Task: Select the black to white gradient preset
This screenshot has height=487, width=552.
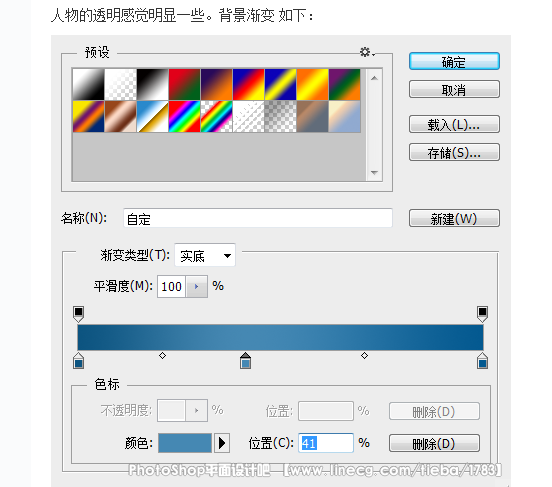Action: click(x=152, y=85)
